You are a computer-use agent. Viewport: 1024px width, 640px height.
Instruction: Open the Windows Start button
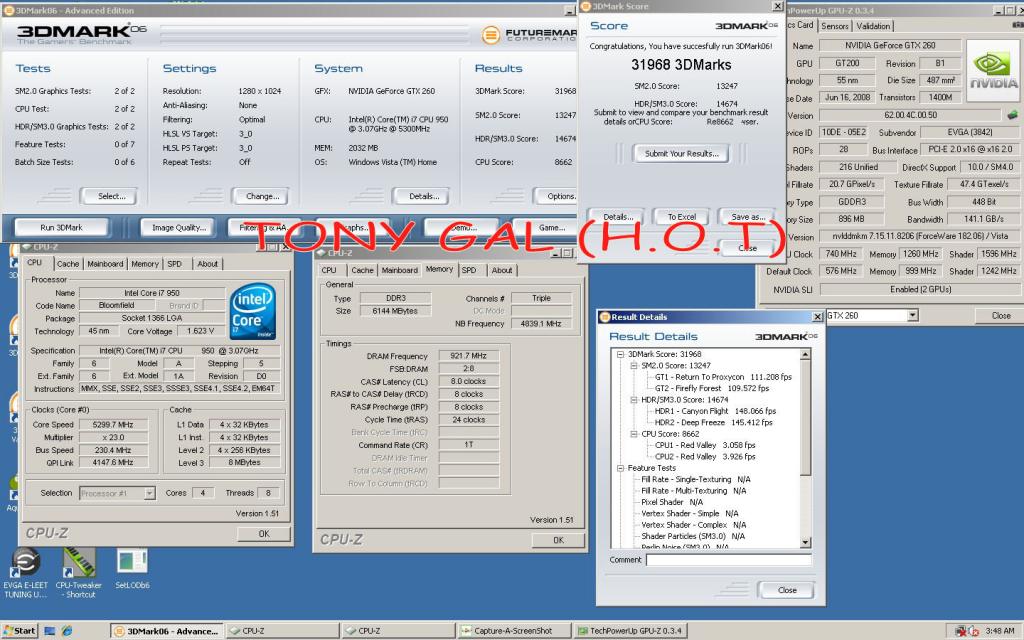coord(19,631)
